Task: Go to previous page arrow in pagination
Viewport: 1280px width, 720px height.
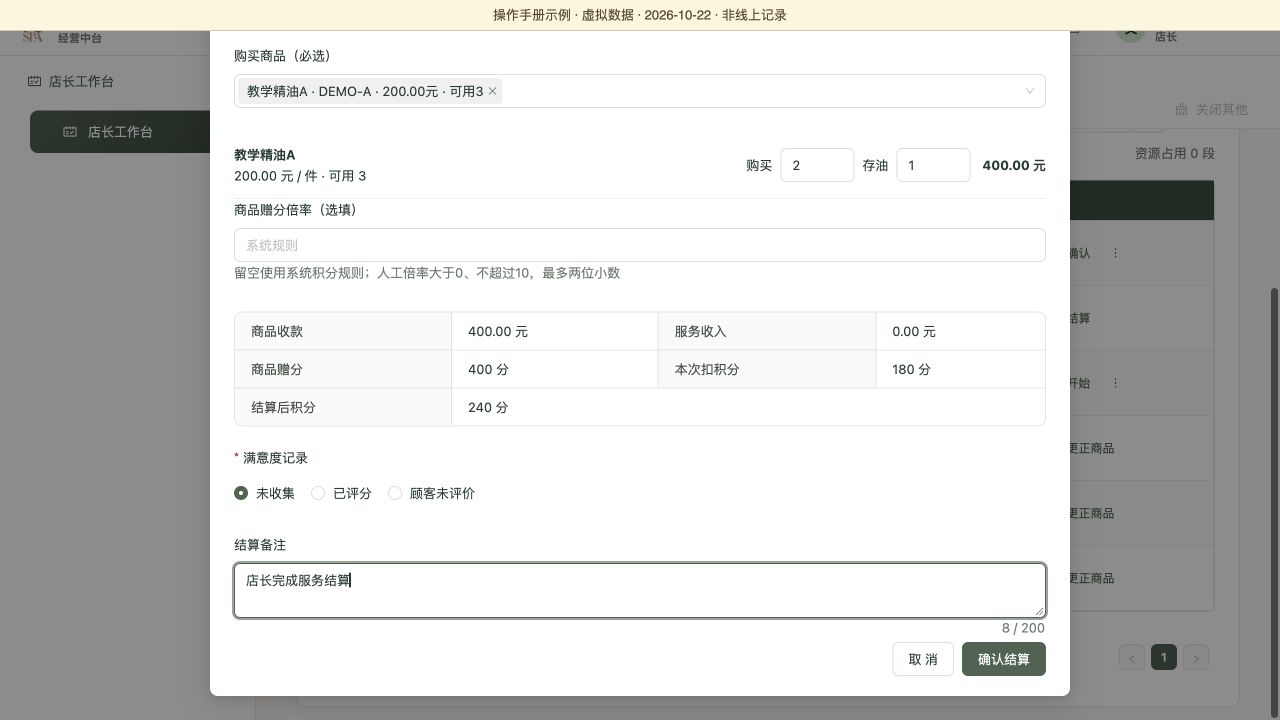Action: [1132, 657]
